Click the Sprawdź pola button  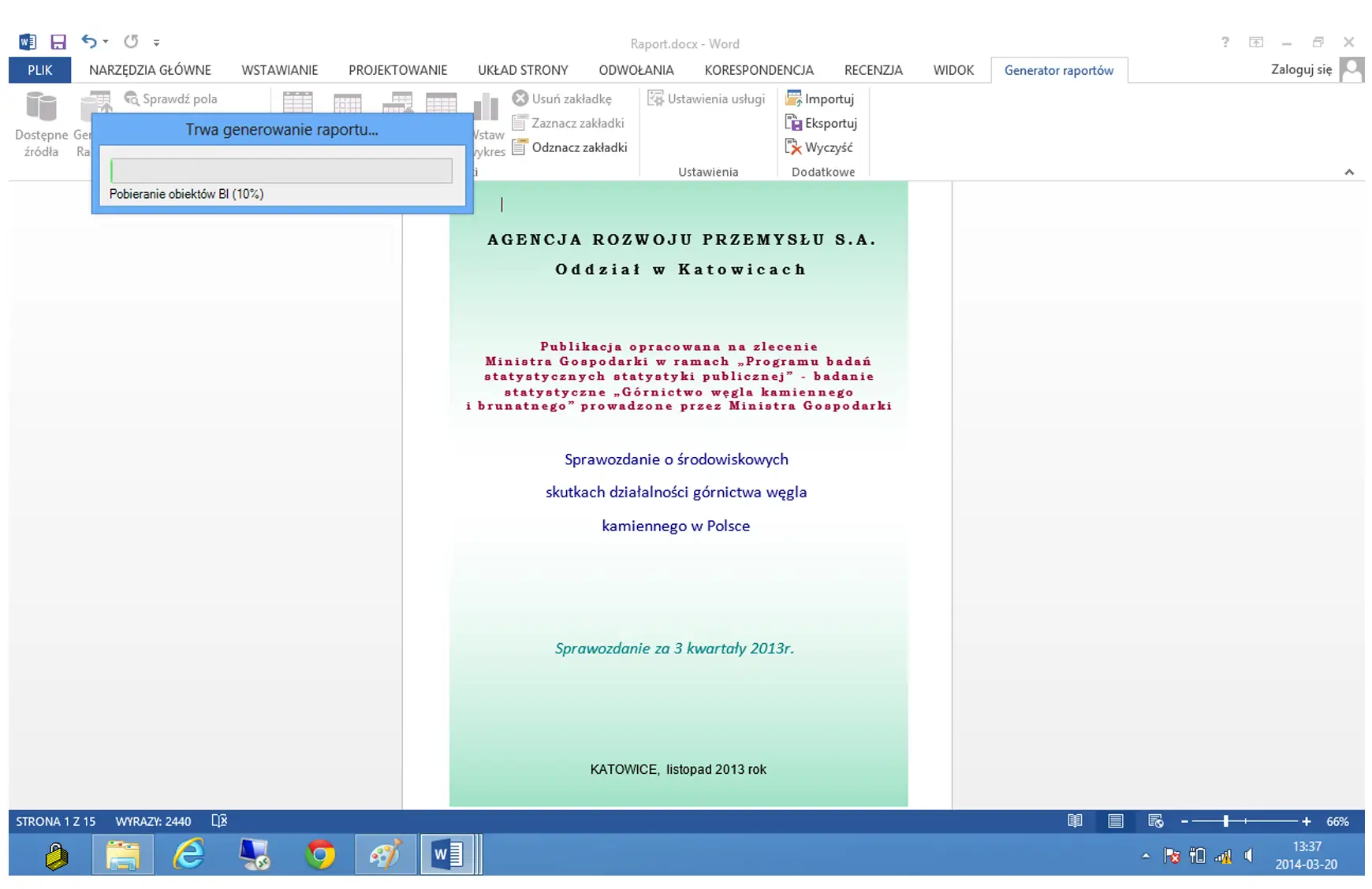coord(171,99)
